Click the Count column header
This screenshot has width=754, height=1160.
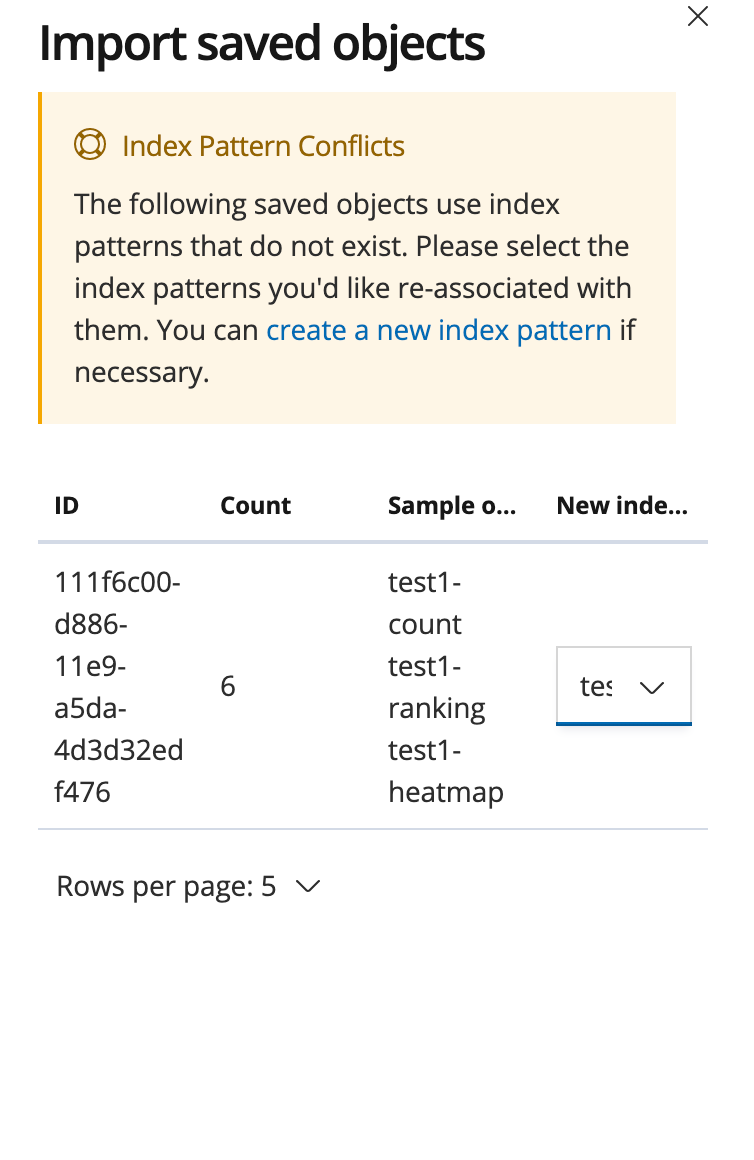point(255,505)
